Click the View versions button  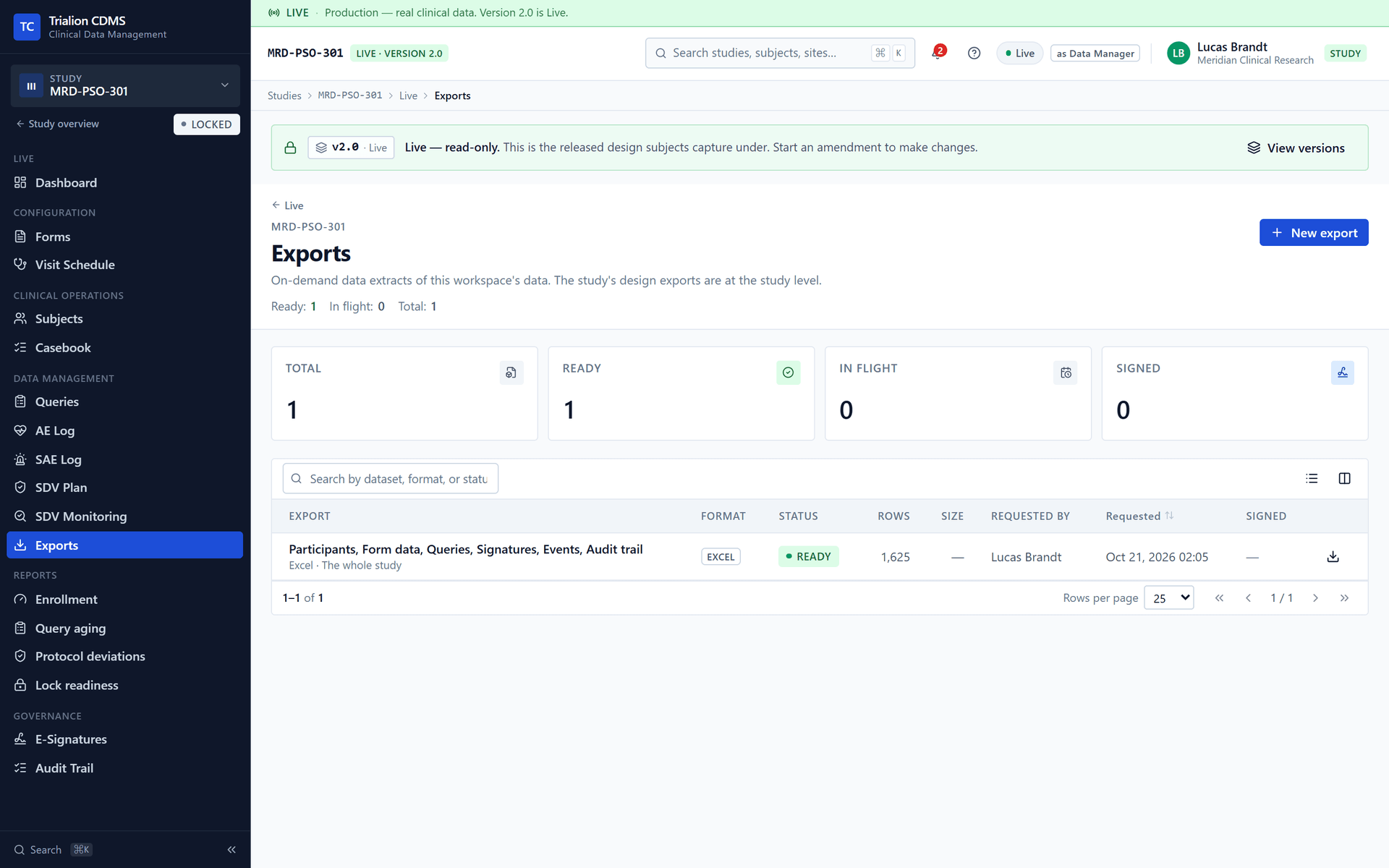(x=1296, y=148)
